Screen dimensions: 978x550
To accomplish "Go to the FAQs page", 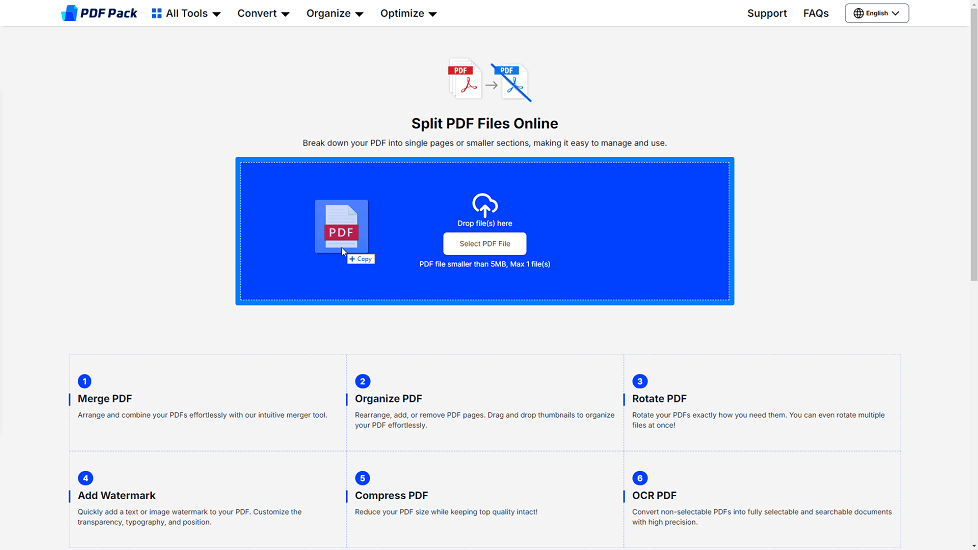I will click(816, 14).
